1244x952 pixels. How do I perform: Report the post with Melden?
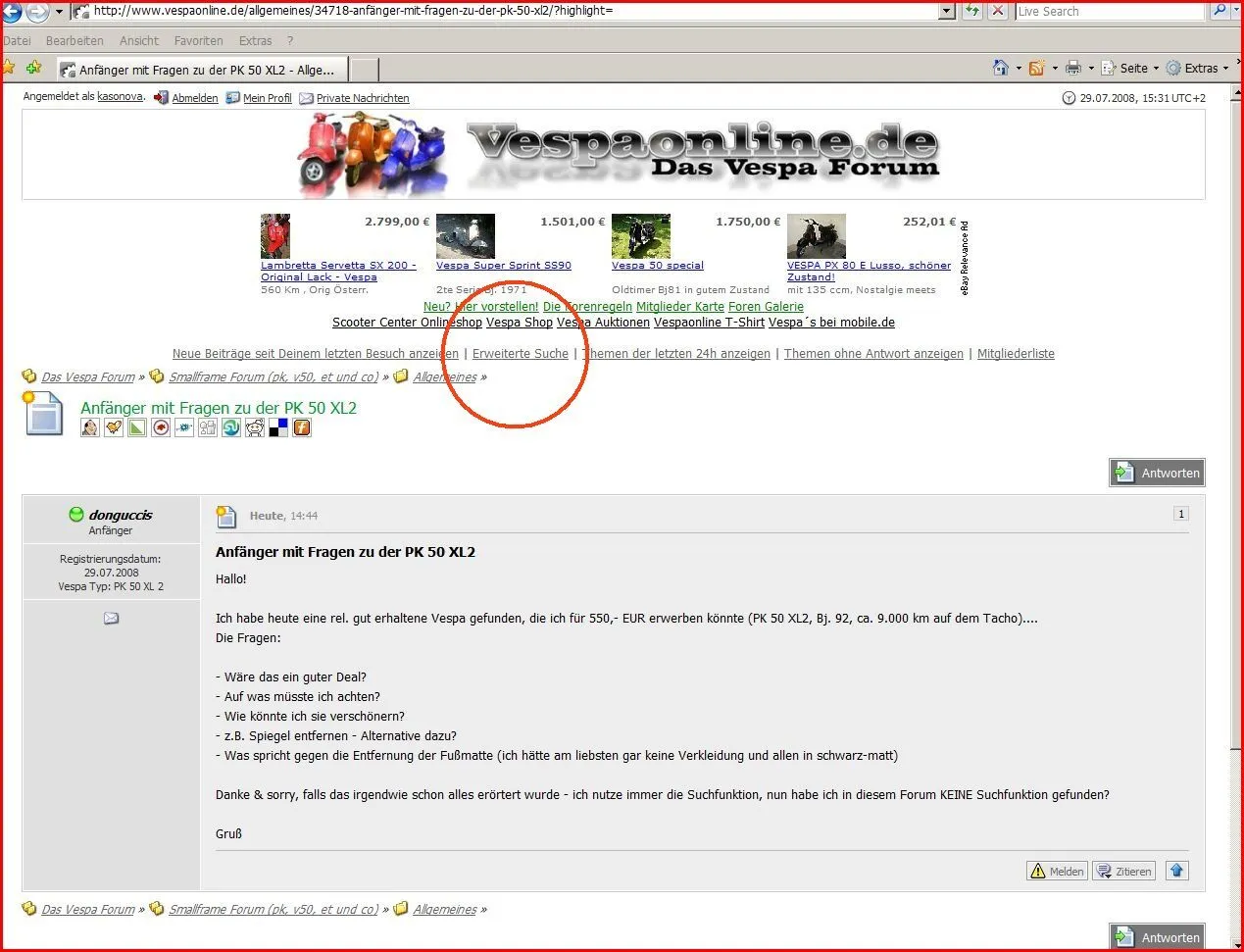click(1057, 871)
